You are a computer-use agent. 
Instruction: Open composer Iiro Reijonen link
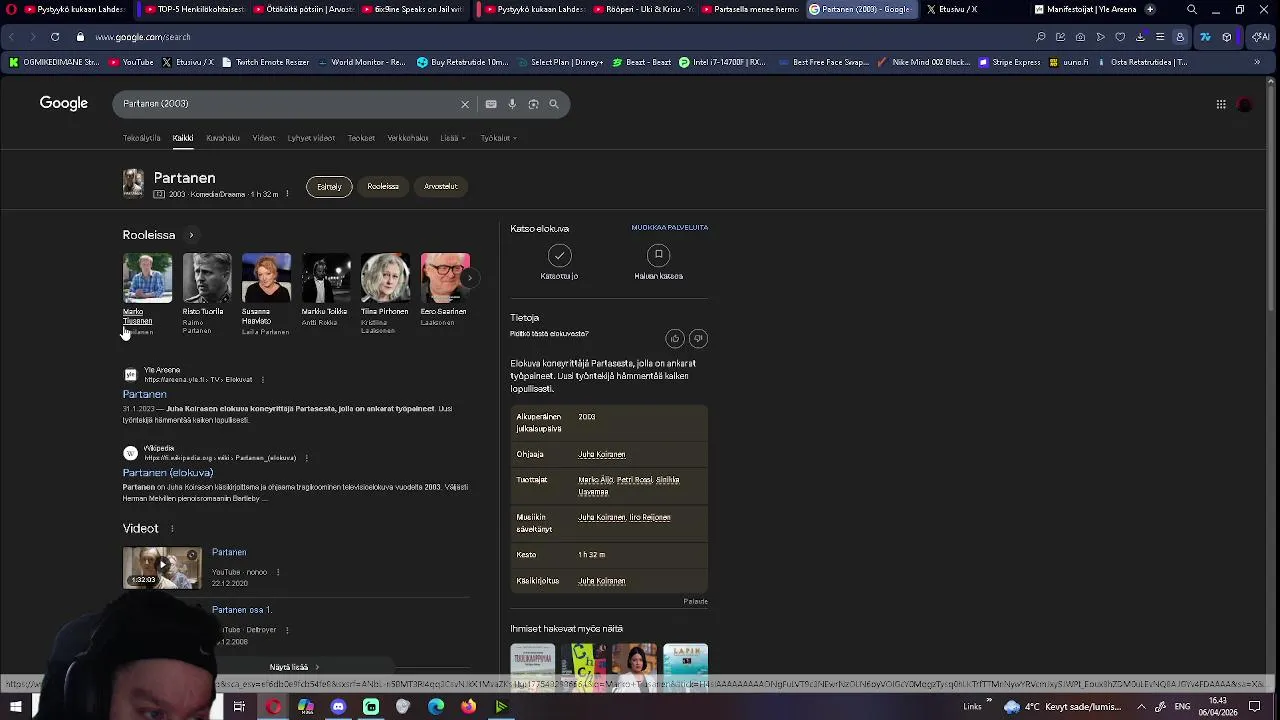650,518
